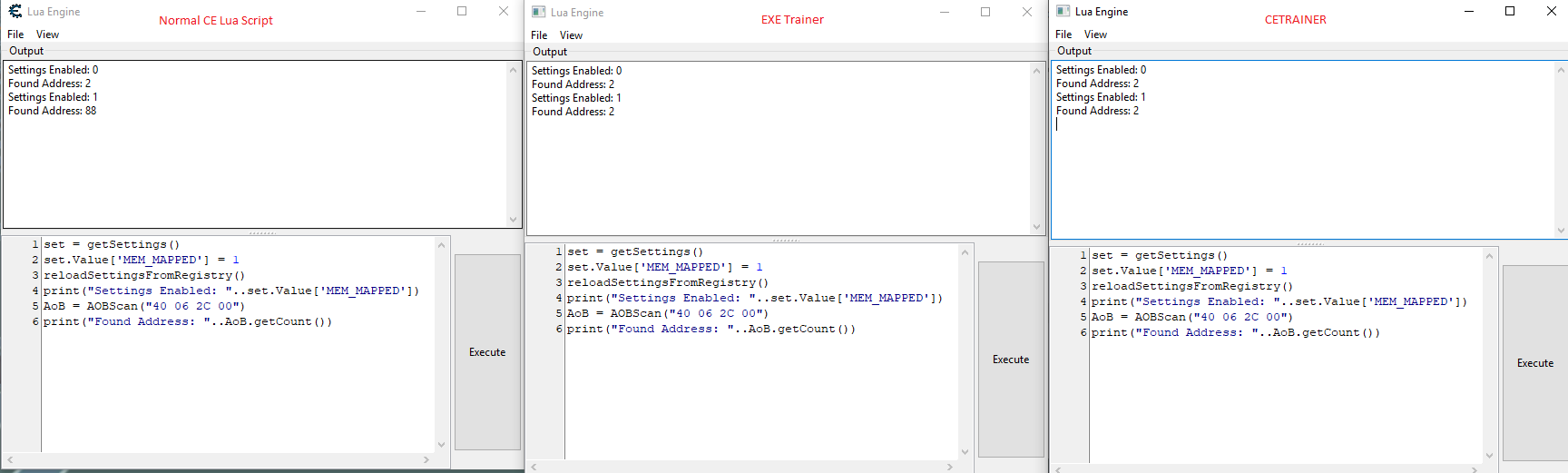
Task: Minimize the EXE Trainer Lua Engine window
Action: [x=945, y=12]
